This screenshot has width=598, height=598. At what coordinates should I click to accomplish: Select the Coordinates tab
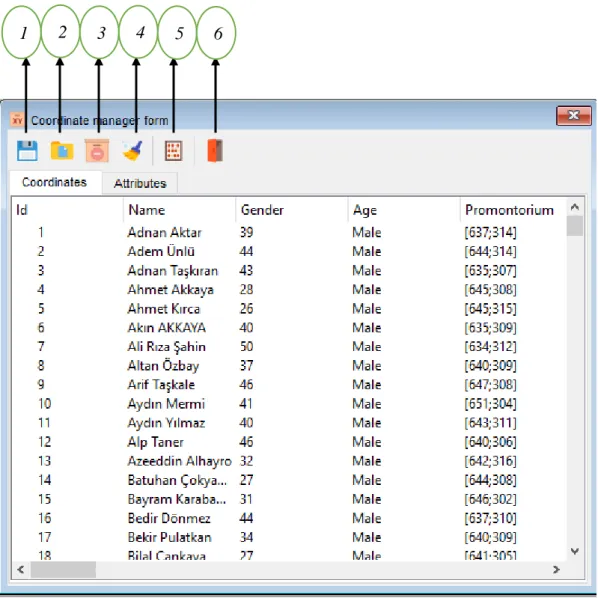(55, 182)
